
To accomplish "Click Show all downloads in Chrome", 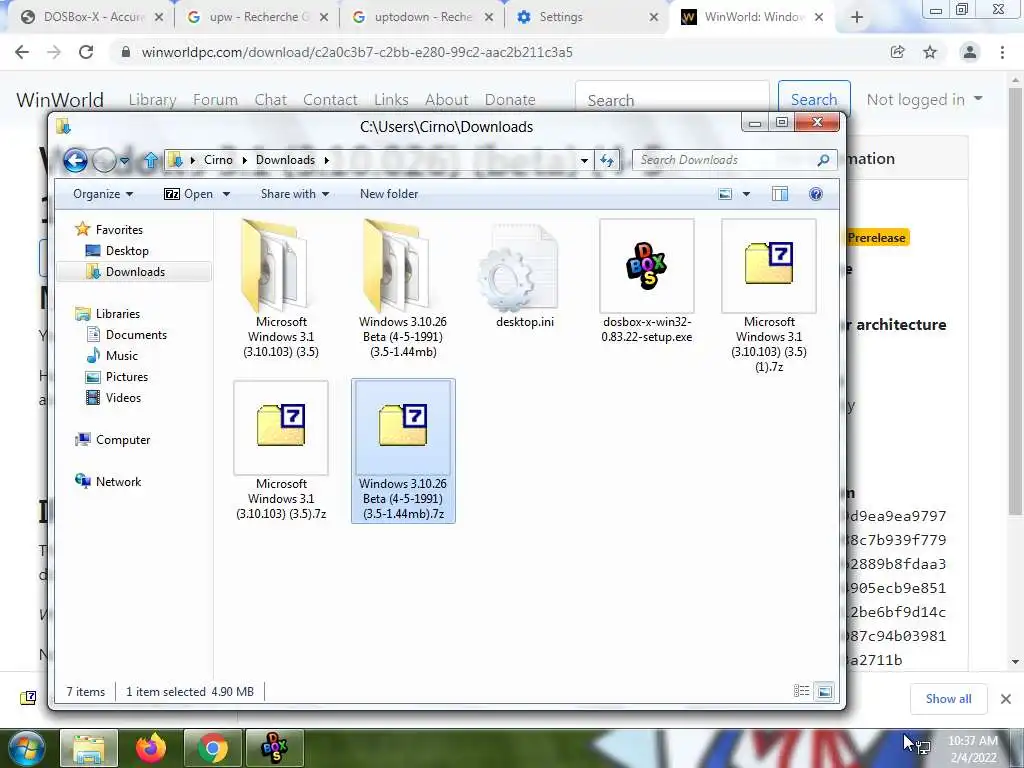I will 948,699.
